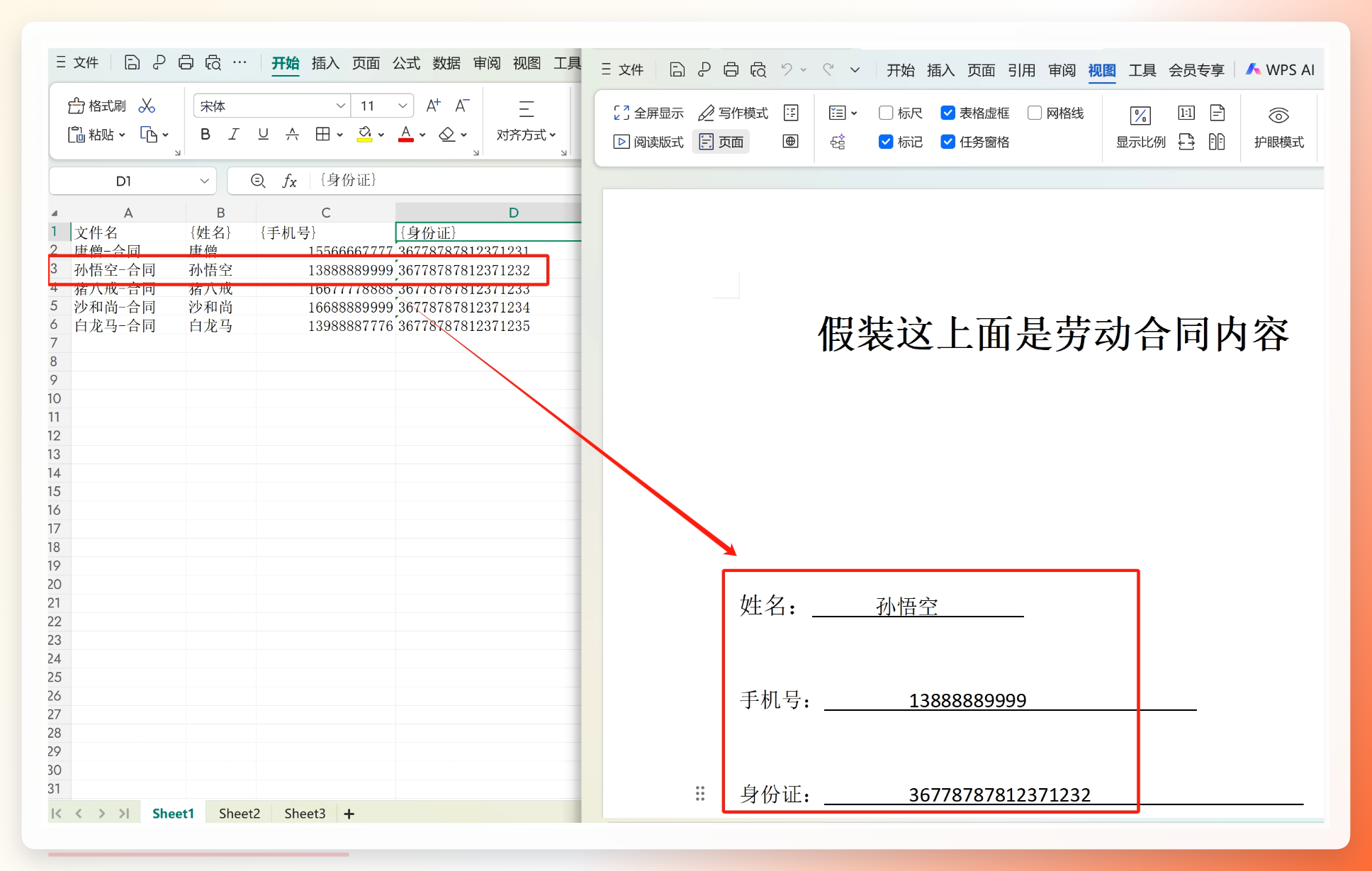Click the eraser clear-format icon

coord(446,134)
